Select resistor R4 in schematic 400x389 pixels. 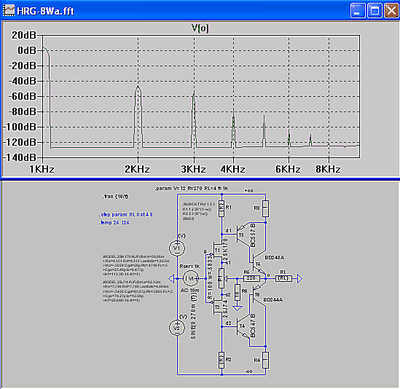click(x=265, y=360)
